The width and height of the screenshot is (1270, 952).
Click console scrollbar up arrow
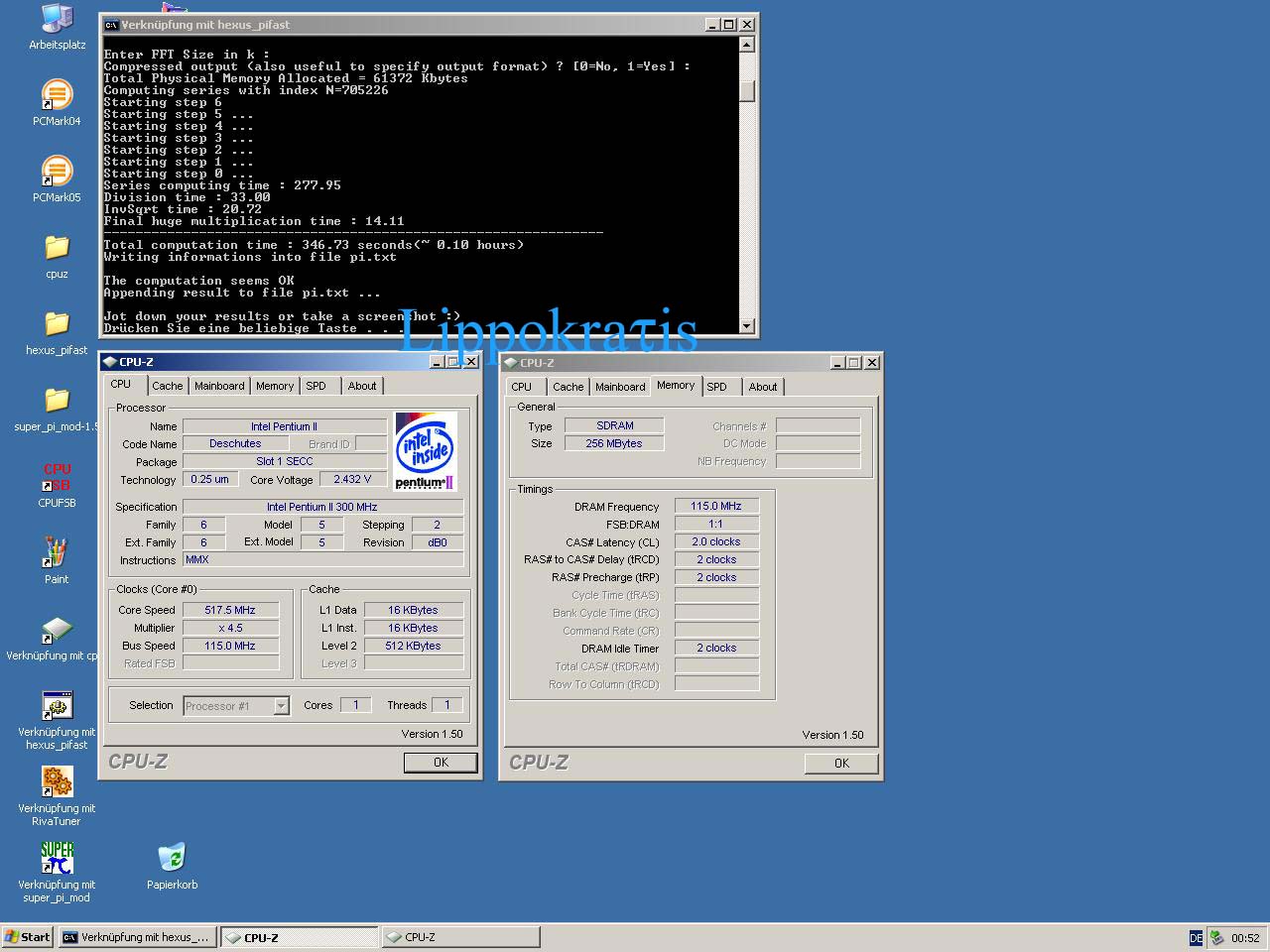pos(747,44)
